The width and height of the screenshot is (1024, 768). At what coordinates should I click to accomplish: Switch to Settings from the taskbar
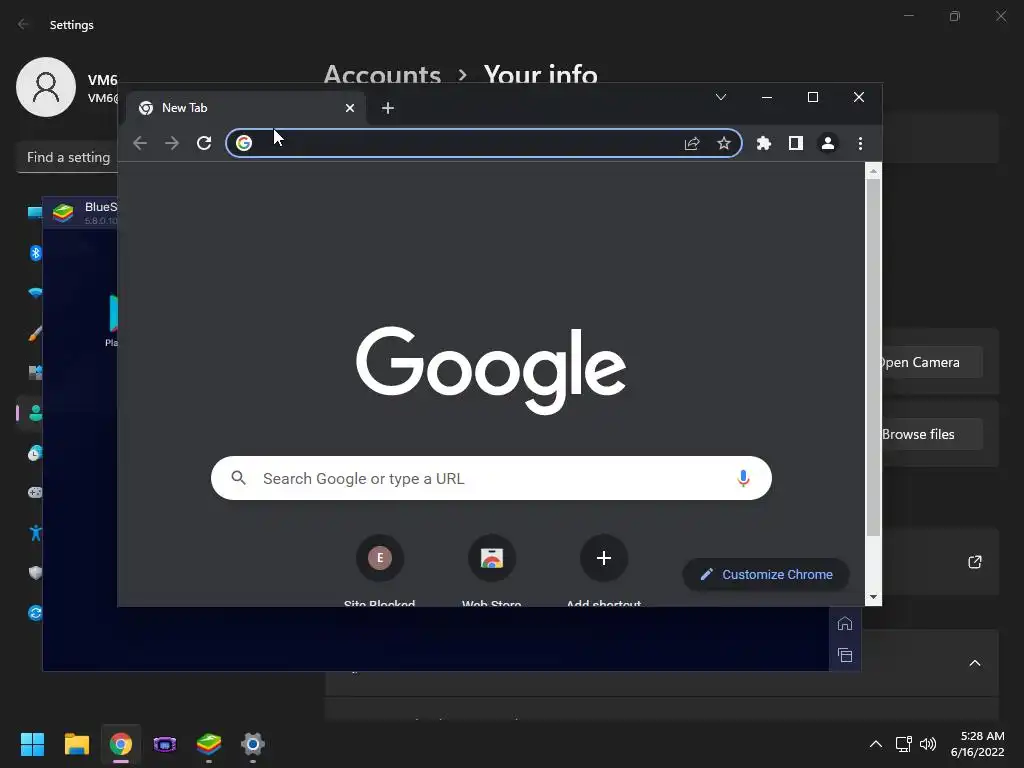pyautogui.click(x=253, y=744)
